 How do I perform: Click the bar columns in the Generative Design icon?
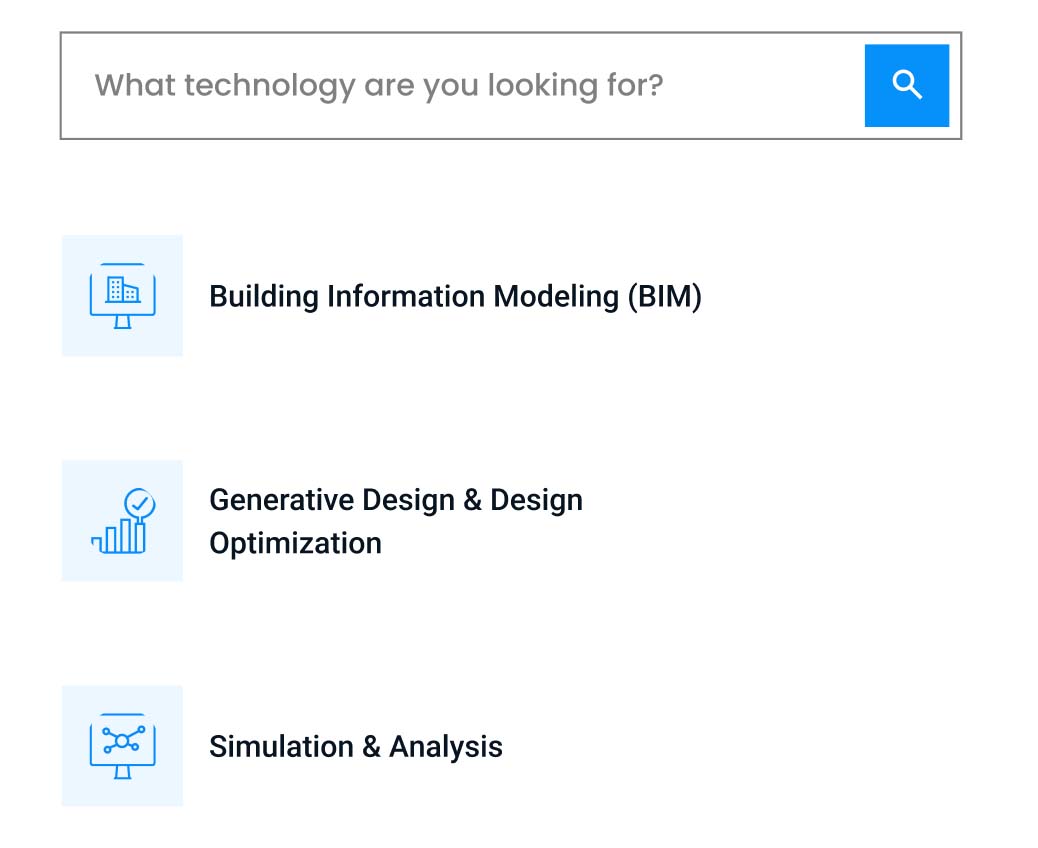pos(120,537)
